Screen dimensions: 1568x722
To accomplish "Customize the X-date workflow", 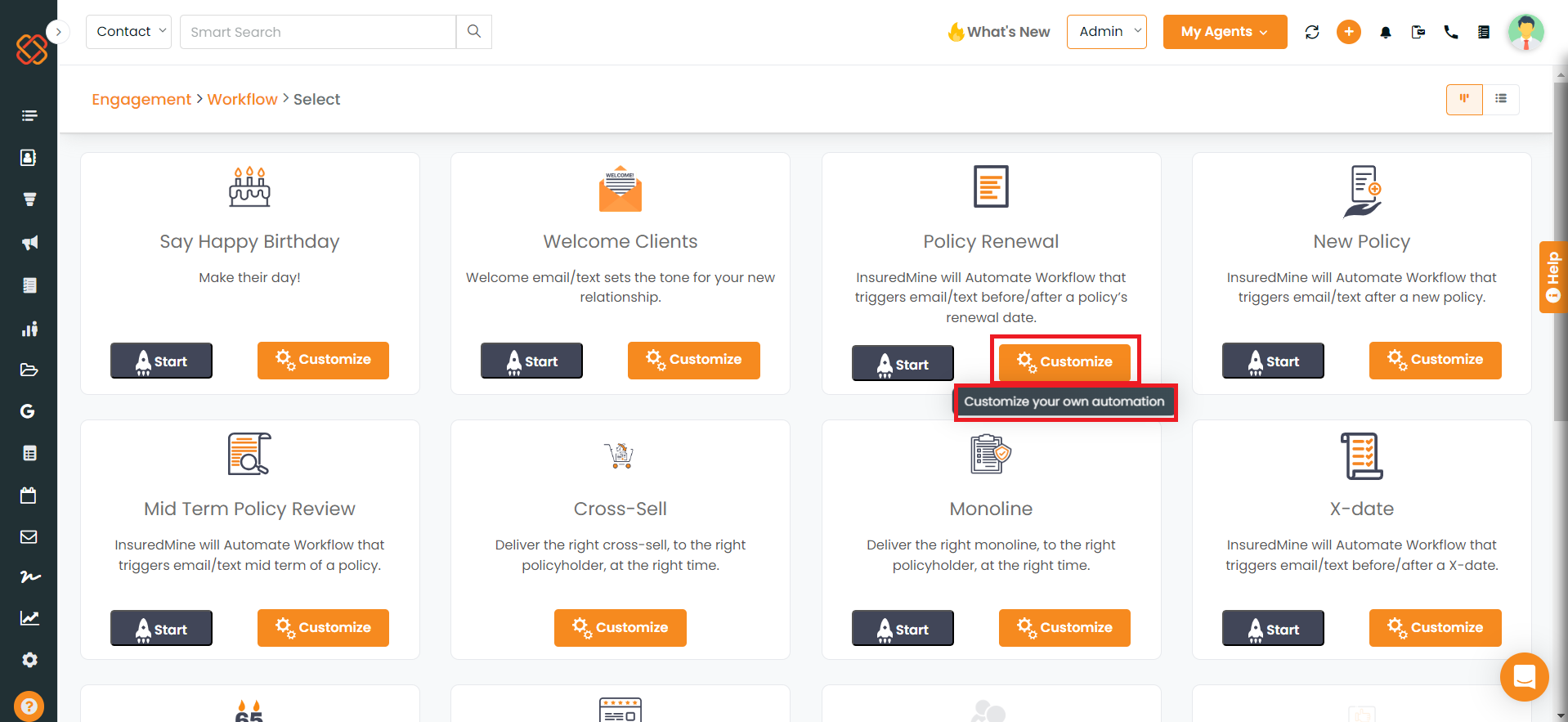I will tap(1436, 628).
